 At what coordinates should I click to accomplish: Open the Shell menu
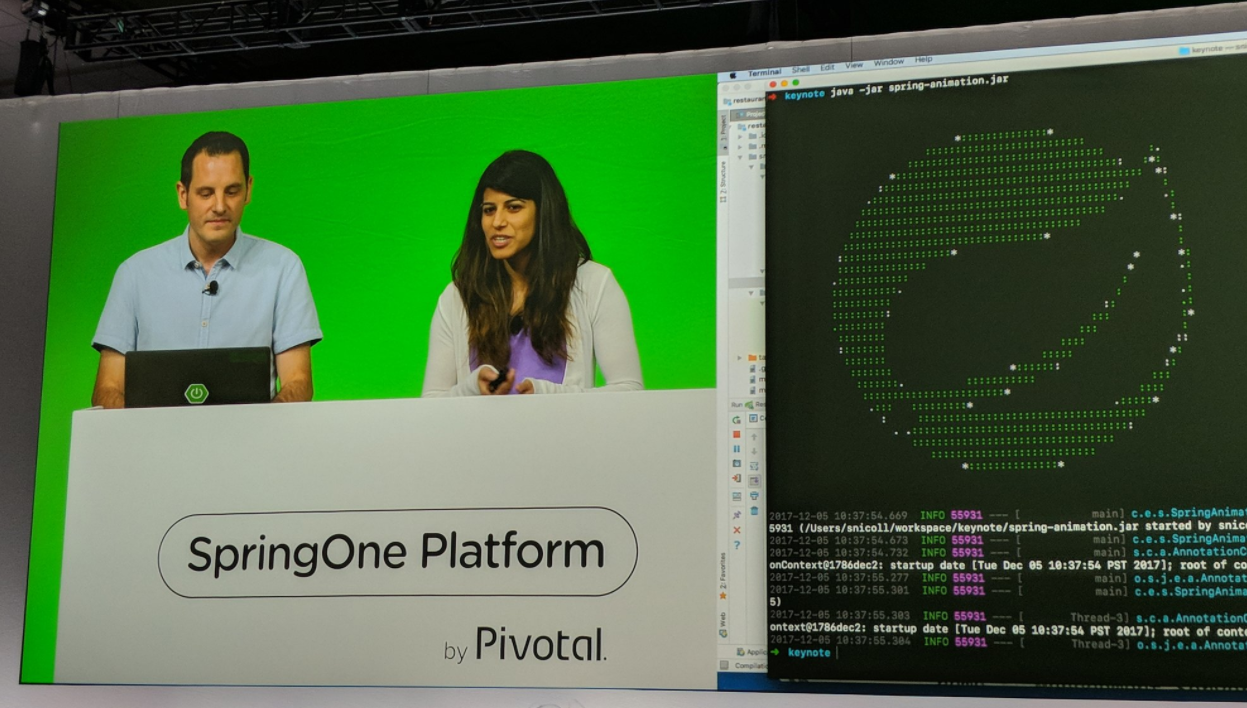[801, 70]
